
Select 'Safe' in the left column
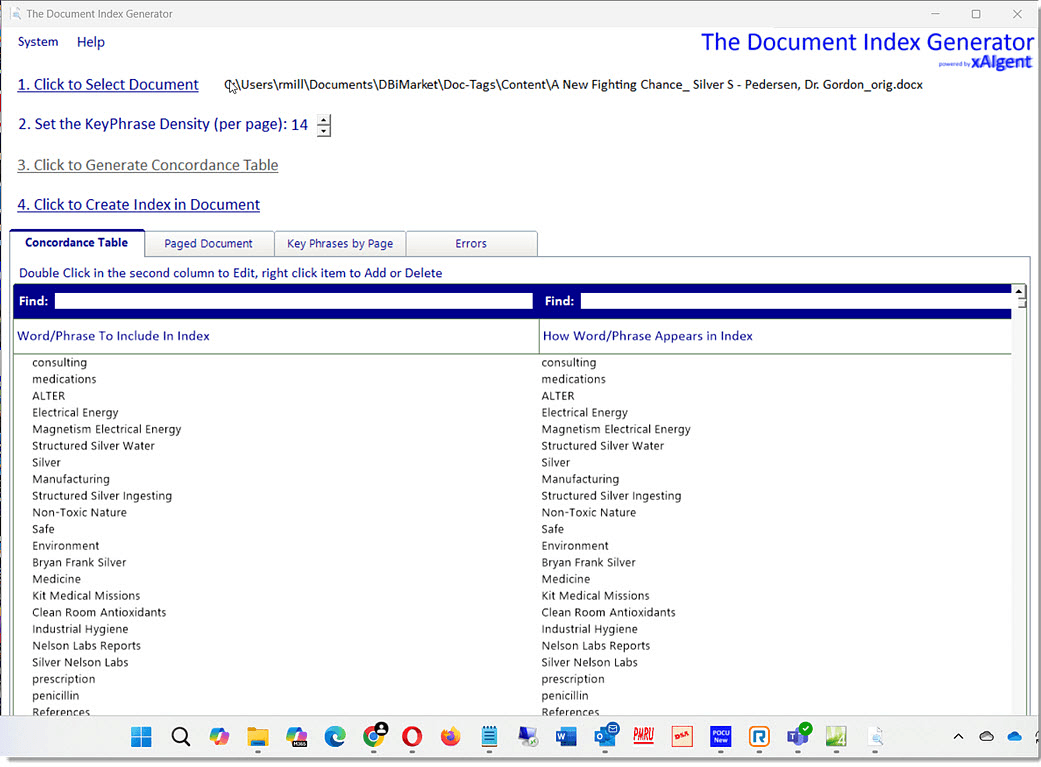[x=43, y=529]
